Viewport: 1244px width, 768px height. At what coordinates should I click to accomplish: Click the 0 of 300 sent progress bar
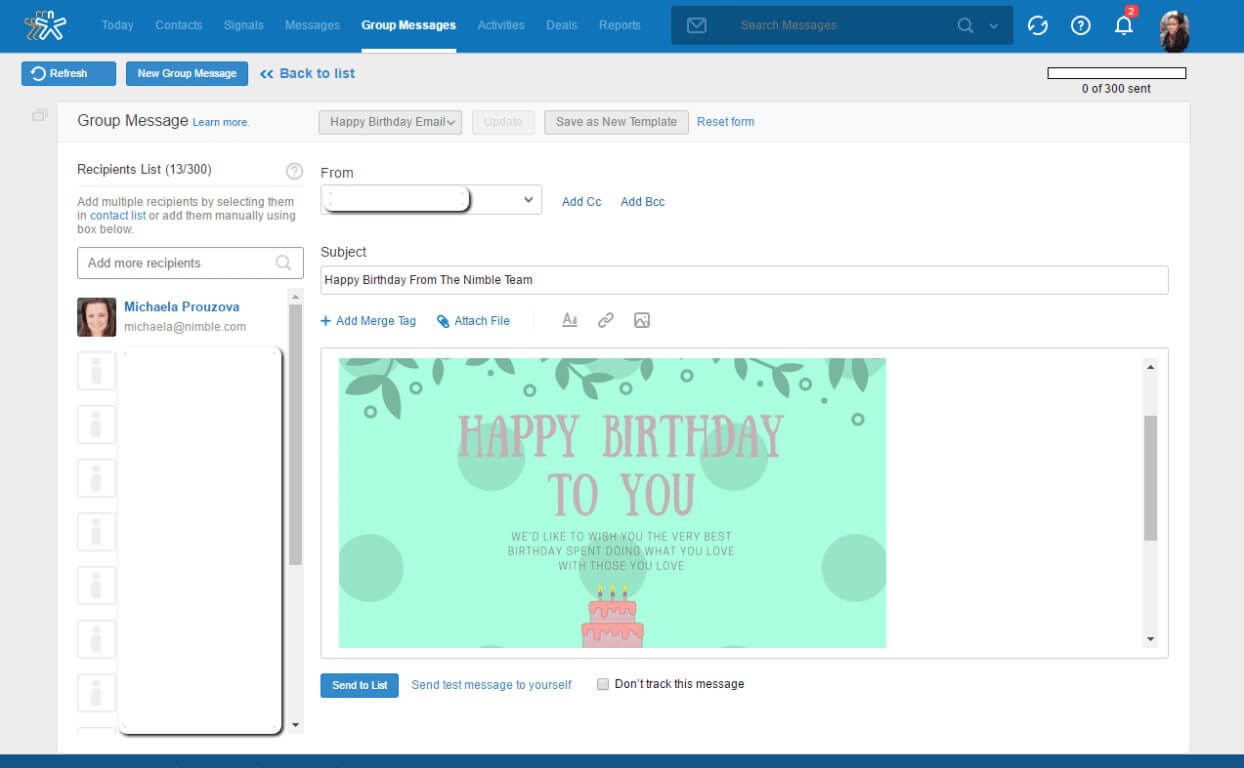[1116, 73]
